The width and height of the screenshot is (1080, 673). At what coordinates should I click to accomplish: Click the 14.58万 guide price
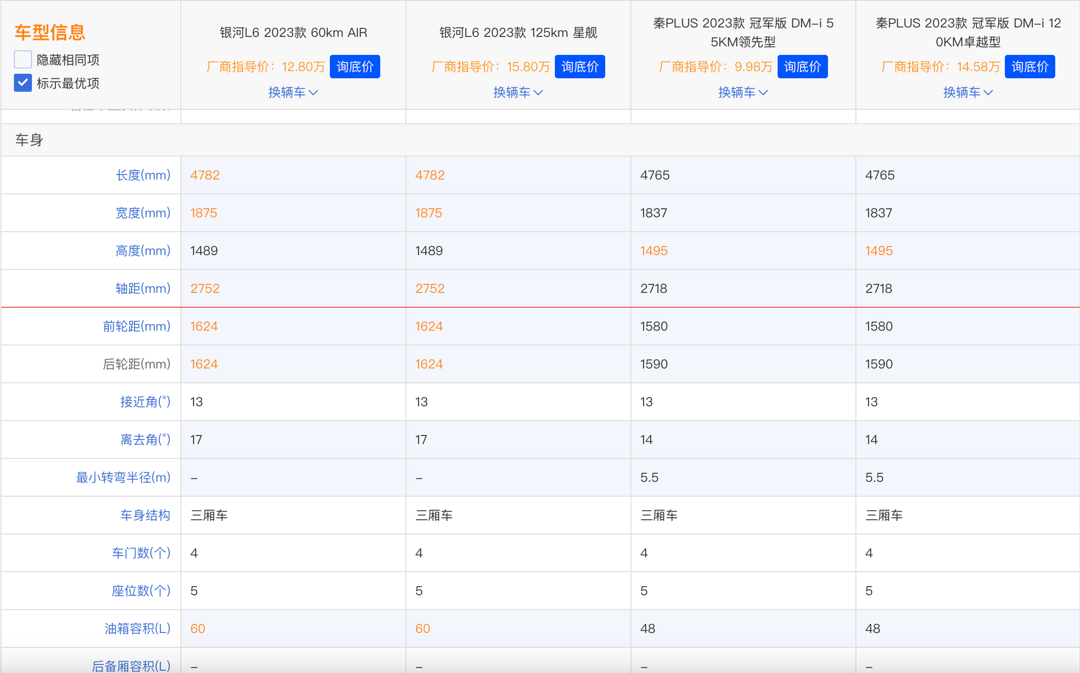[978, 67]
